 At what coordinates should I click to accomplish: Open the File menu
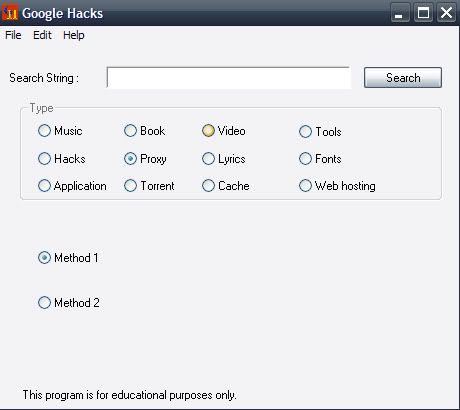(13, 35)
